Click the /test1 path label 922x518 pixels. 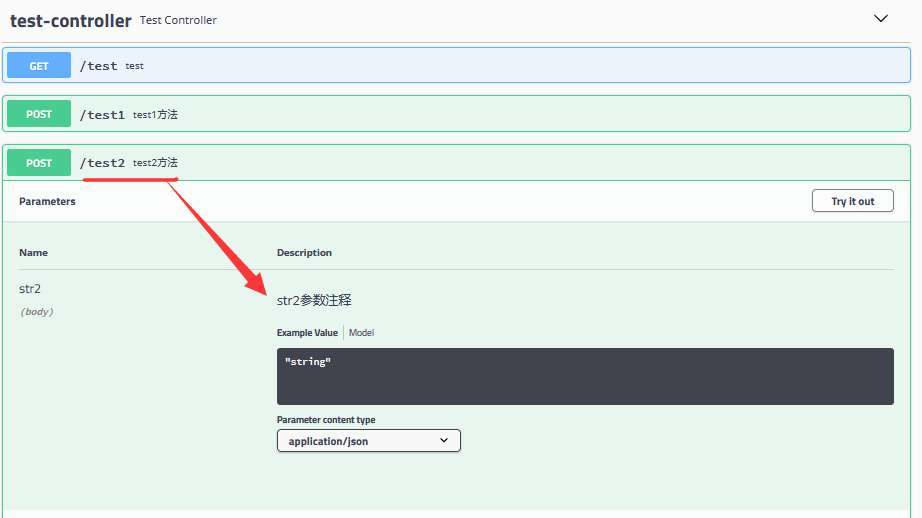(102, 115)
